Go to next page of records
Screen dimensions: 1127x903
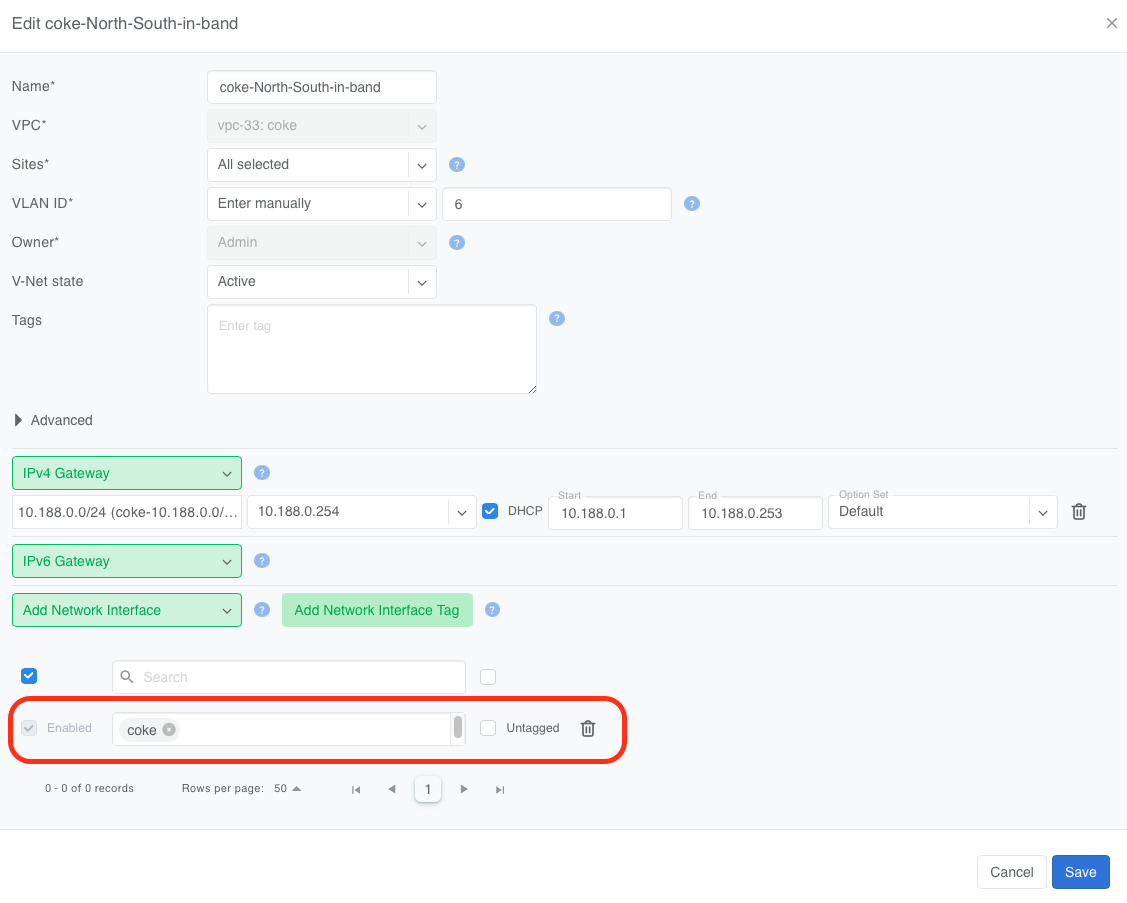click(464, 789)
